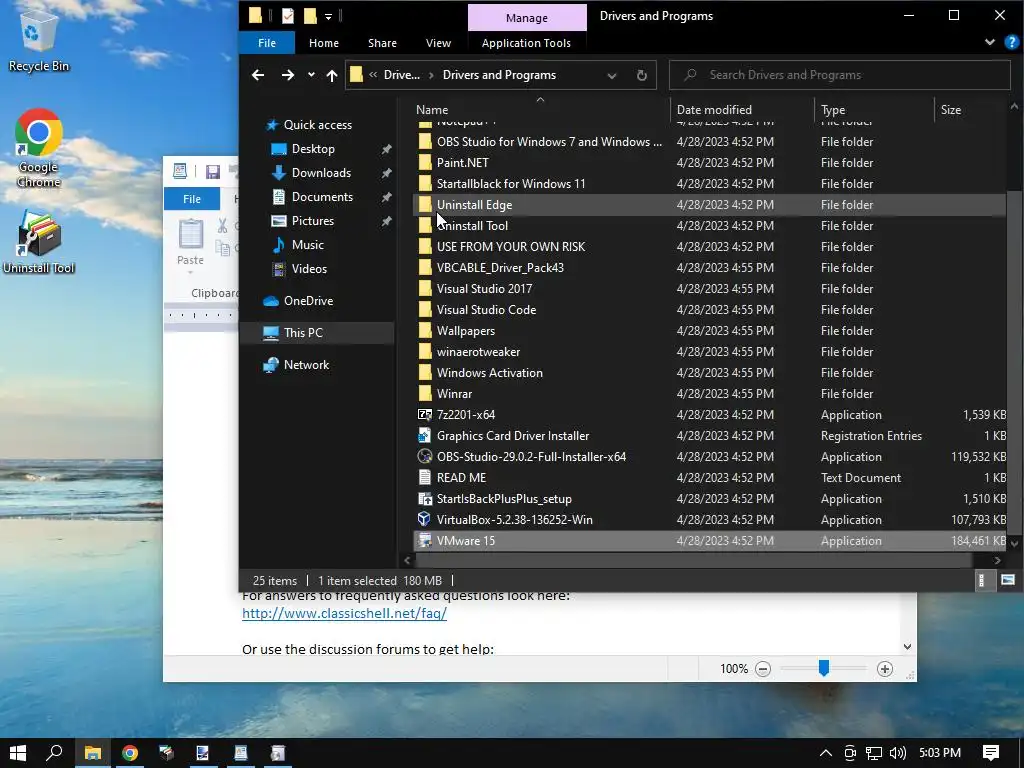
Task: Open the File tab in WordPad
Action: point(192,199)
